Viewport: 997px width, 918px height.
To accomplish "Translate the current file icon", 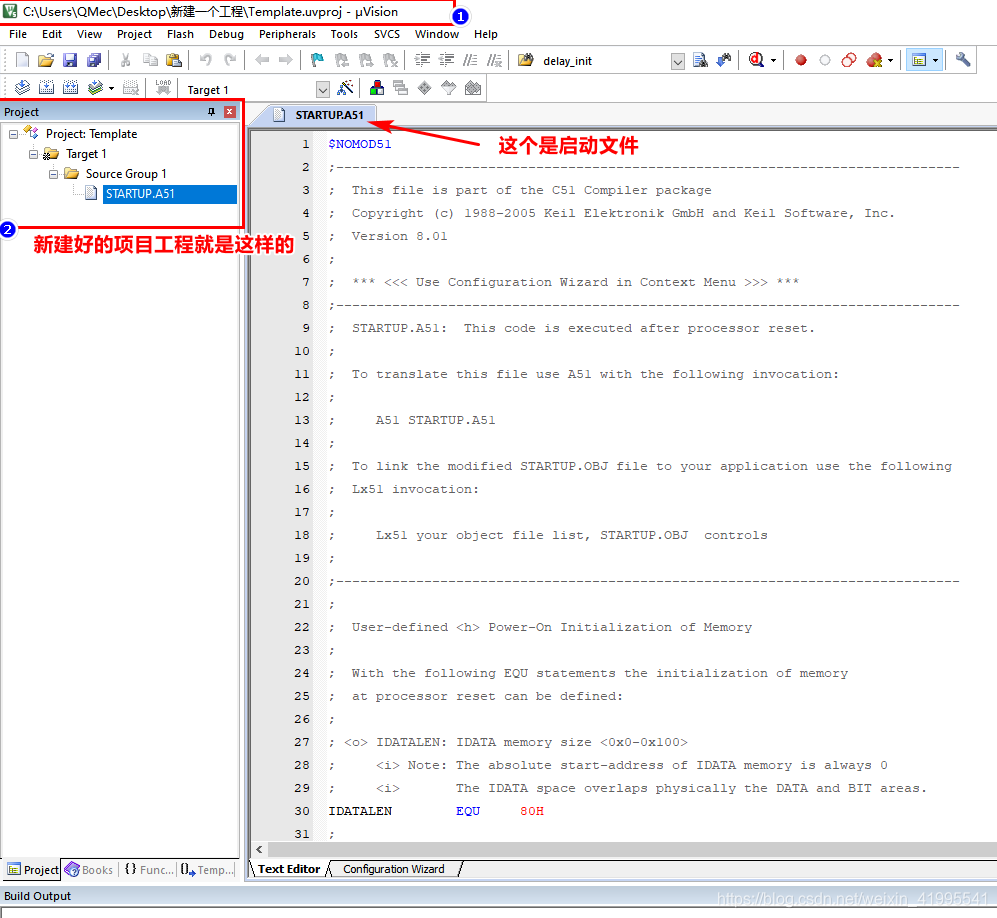I will pos(22,88).
